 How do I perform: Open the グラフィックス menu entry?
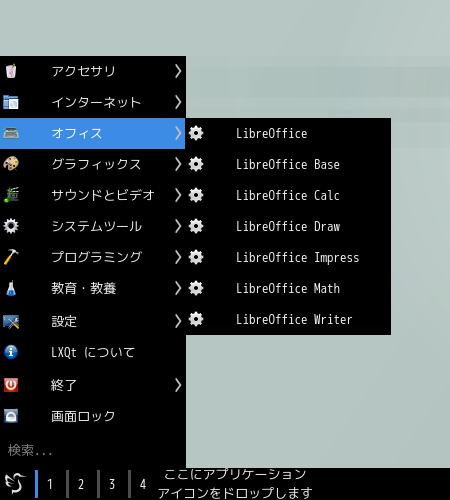[93, 164]
